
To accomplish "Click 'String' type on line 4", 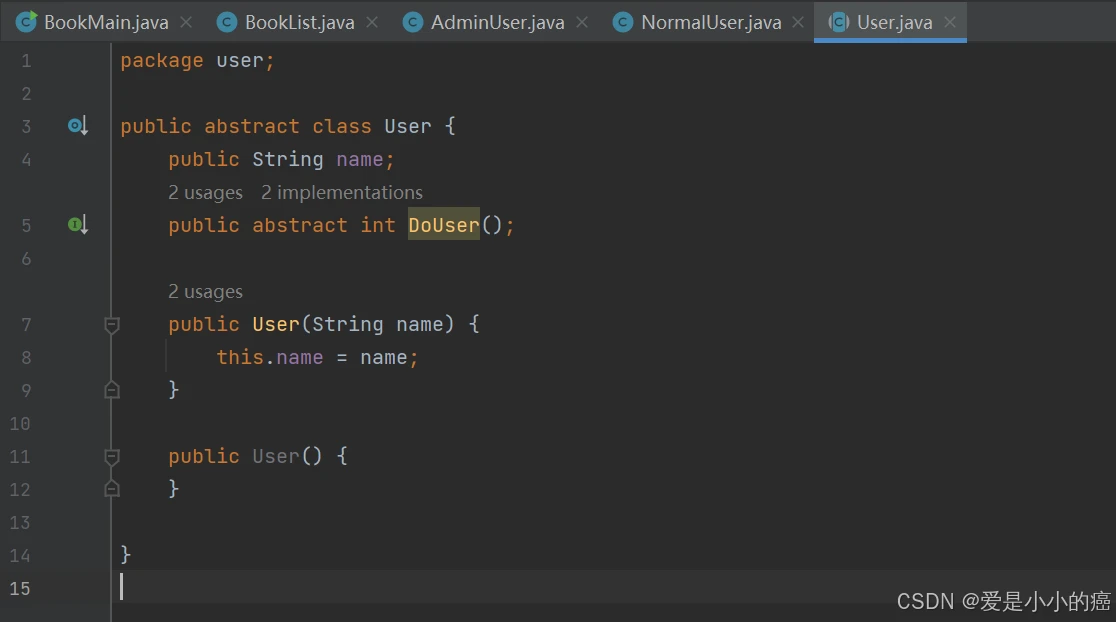I will coord(288,159).
